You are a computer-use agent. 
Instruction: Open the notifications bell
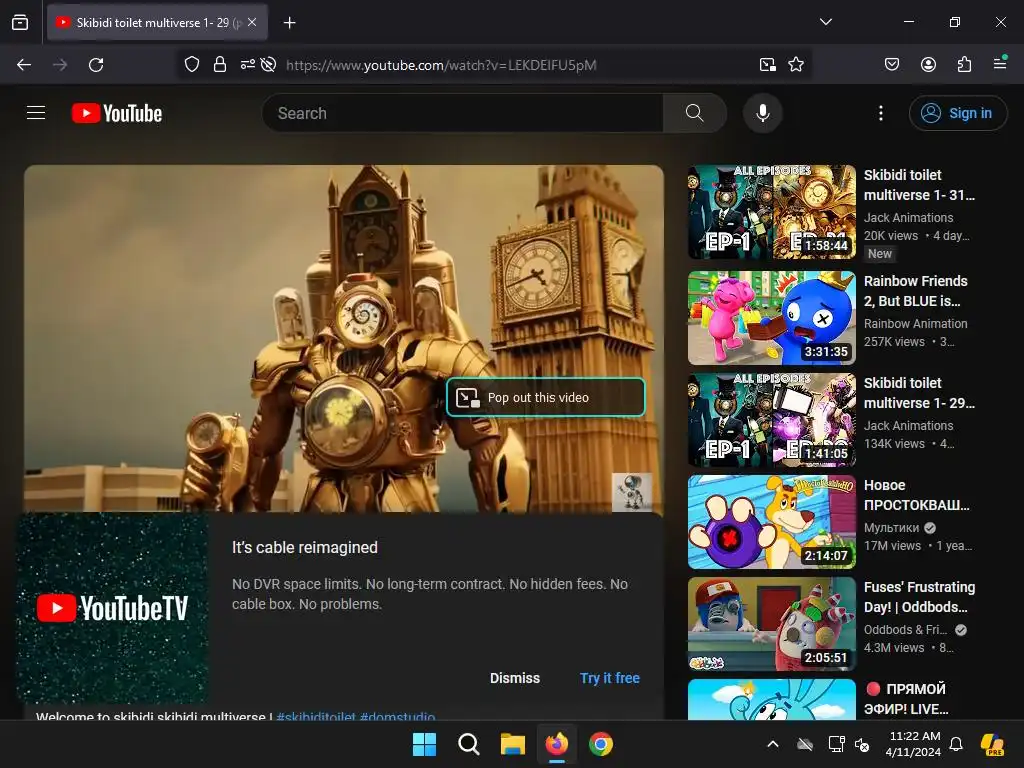[955, 744]
